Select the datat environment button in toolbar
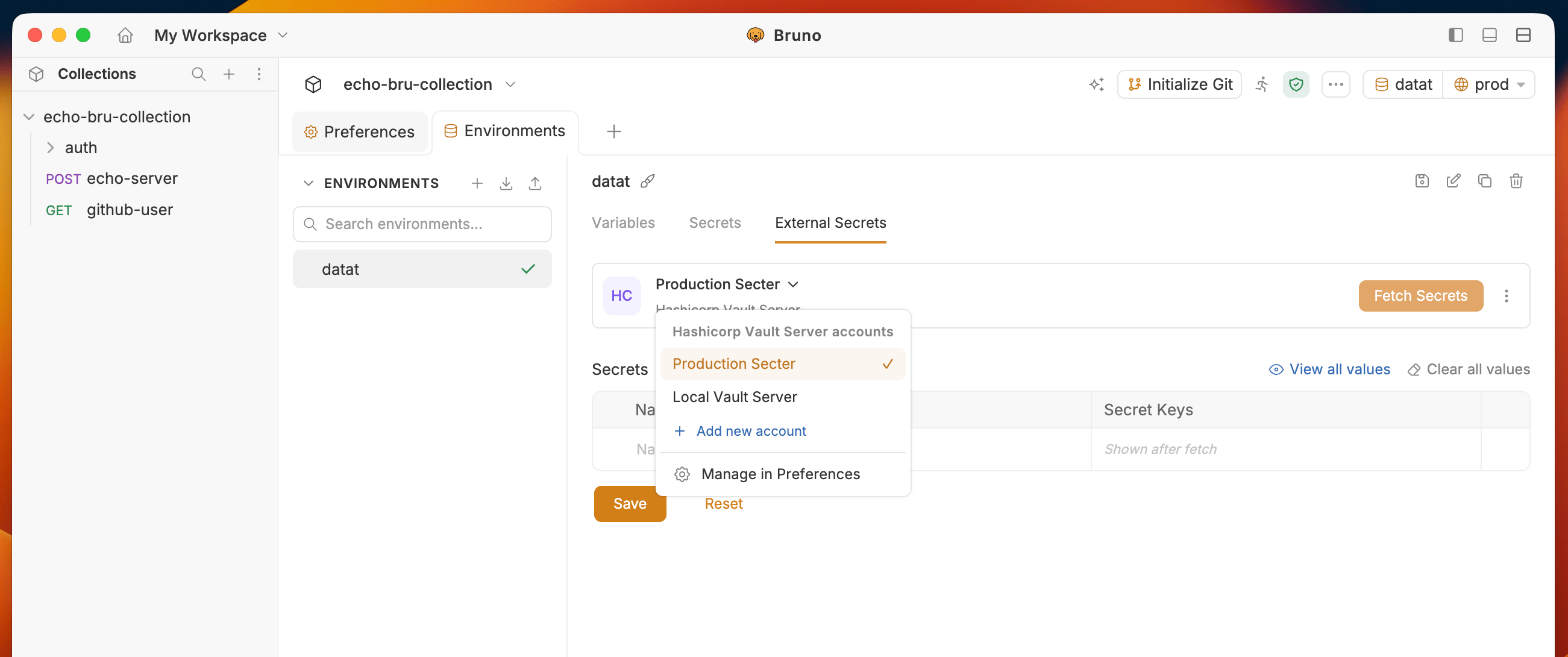The width and height of the screenshot is (1568, 657). (1402, 84)
